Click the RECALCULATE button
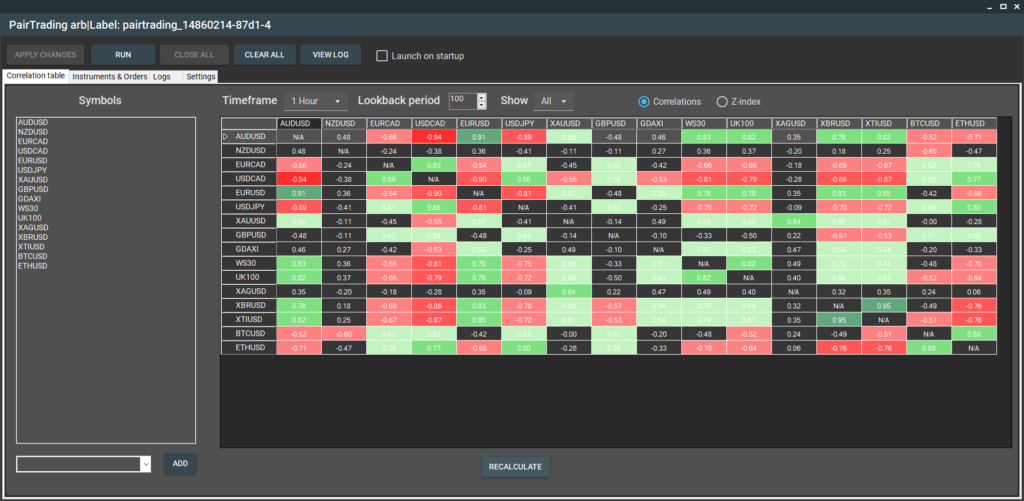Image resolution: width=1024 pixels, height=501 pixels. point(515,467)
